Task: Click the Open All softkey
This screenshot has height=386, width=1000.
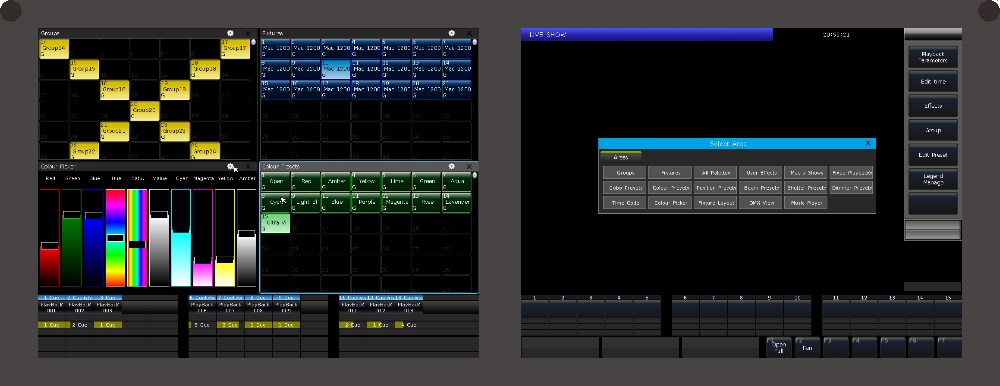Action: [779, 347]
